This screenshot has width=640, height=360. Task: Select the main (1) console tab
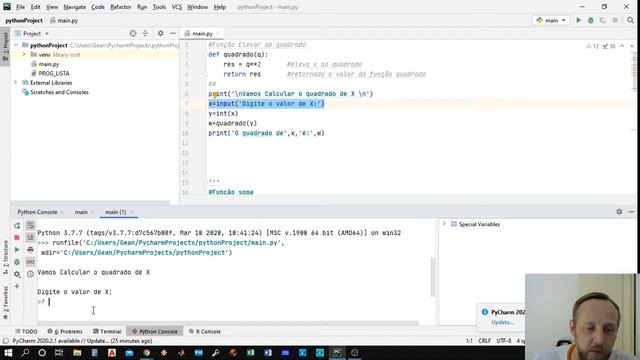[116, 212]
